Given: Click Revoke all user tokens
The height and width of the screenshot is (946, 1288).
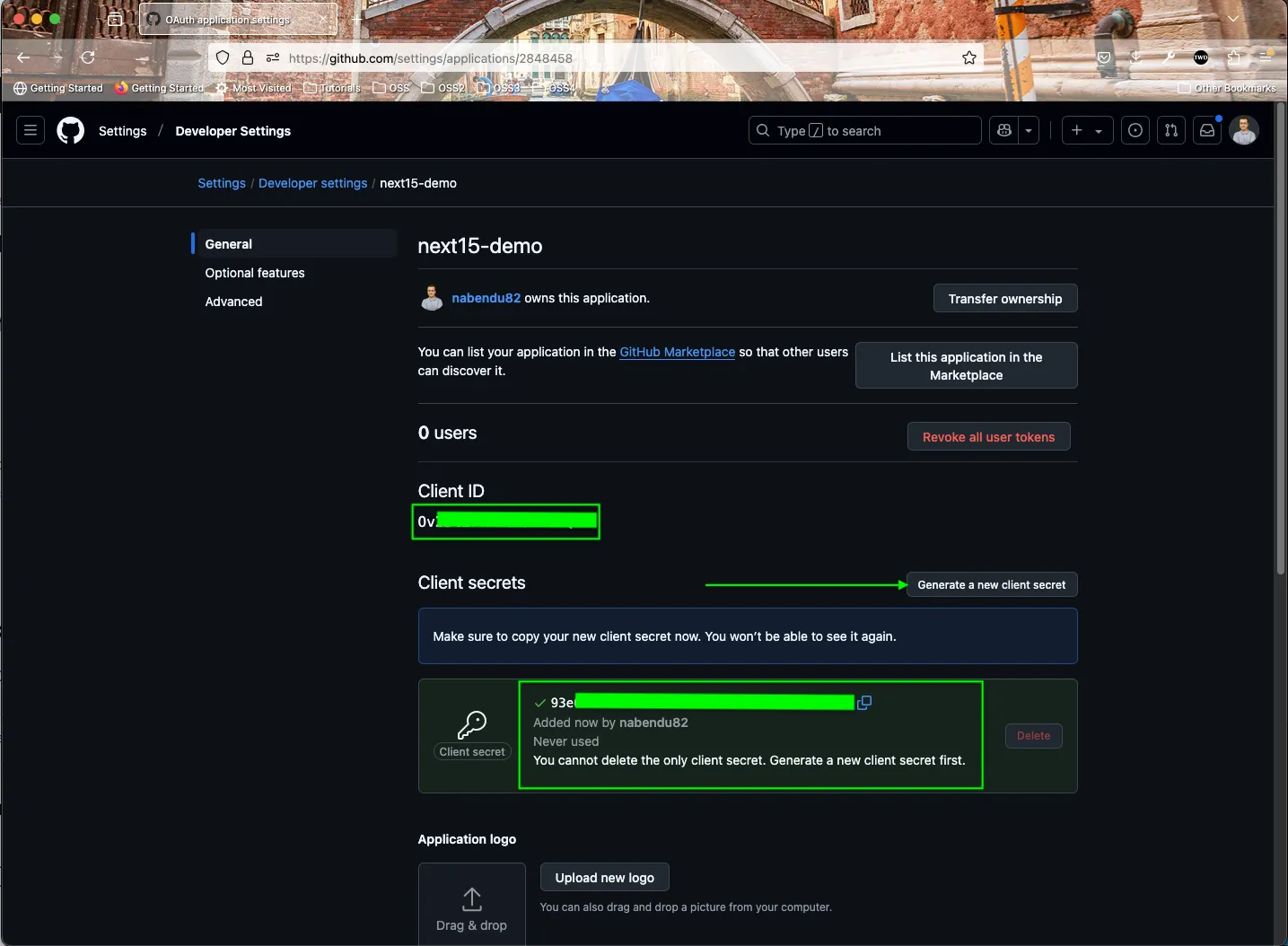Looking at the screenshot, I should coord(989,437).
